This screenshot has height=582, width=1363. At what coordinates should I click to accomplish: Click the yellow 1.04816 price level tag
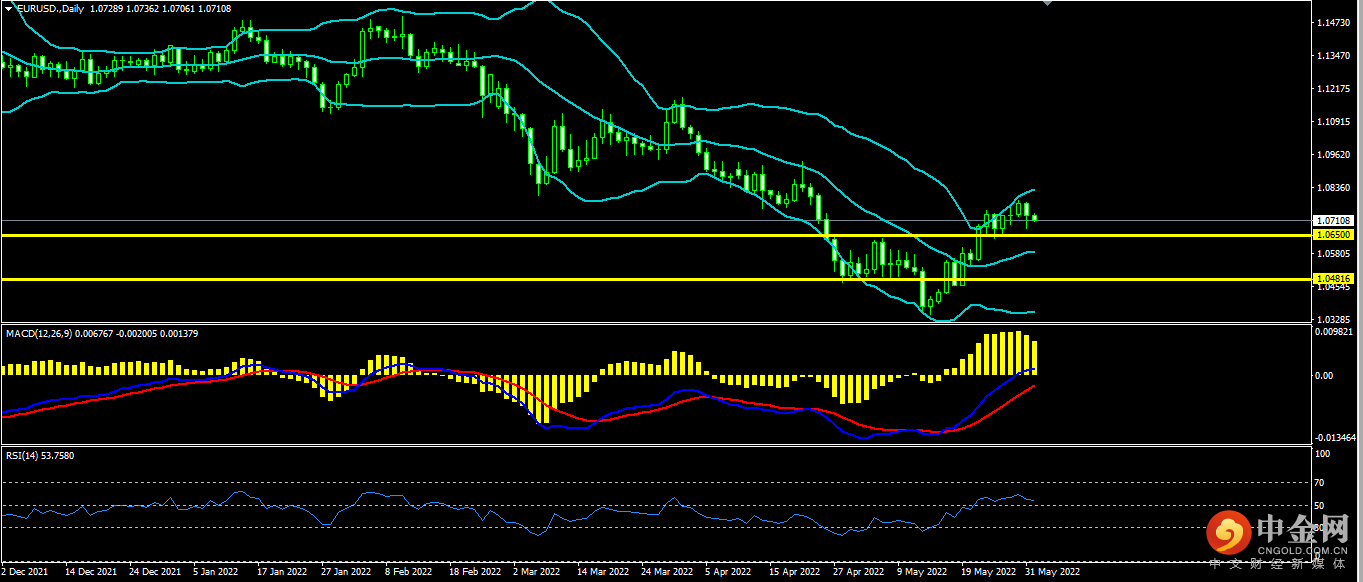(1333, 278)
